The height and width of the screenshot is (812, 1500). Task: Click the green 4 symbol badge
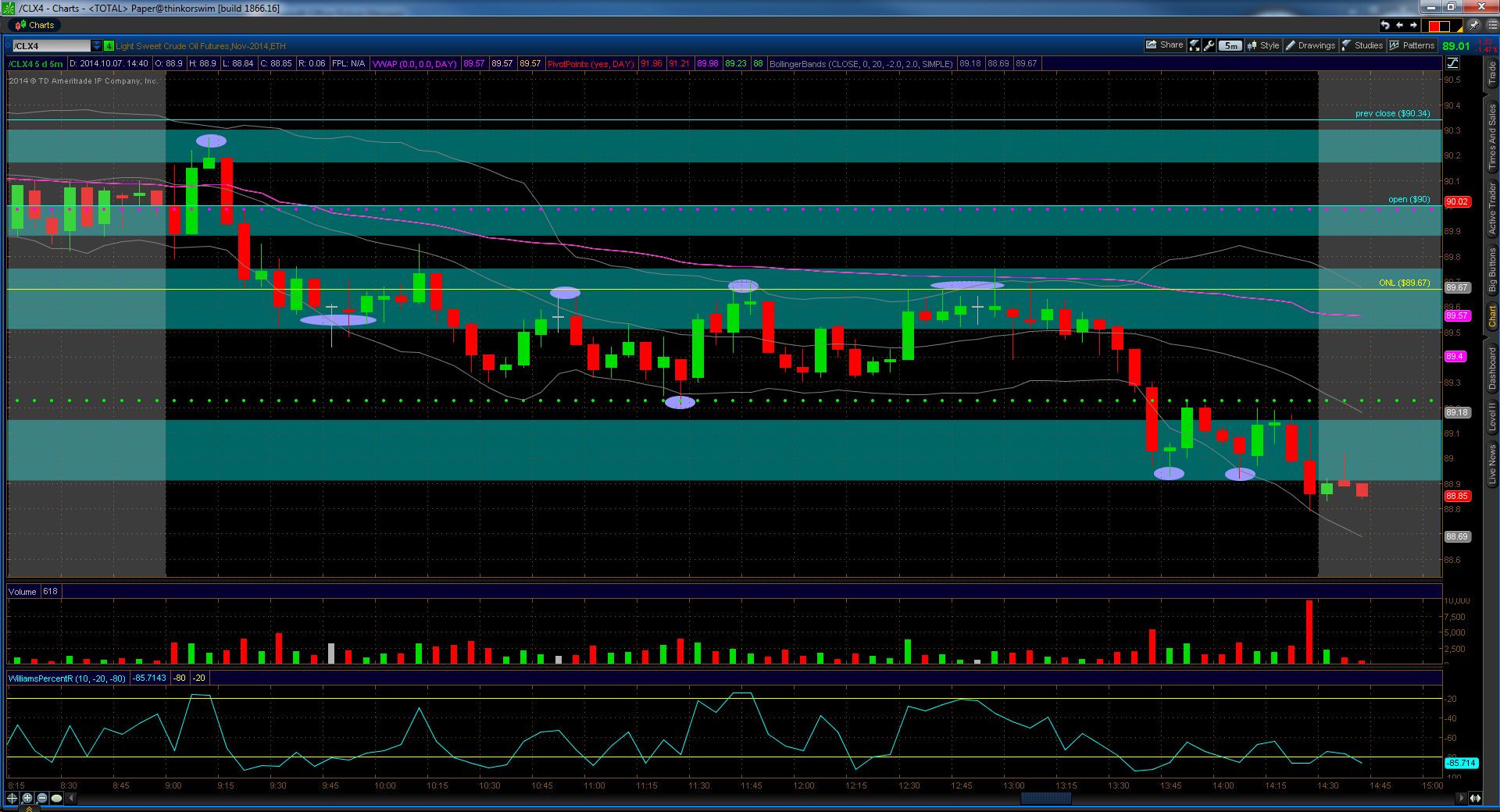pos(109,46)
